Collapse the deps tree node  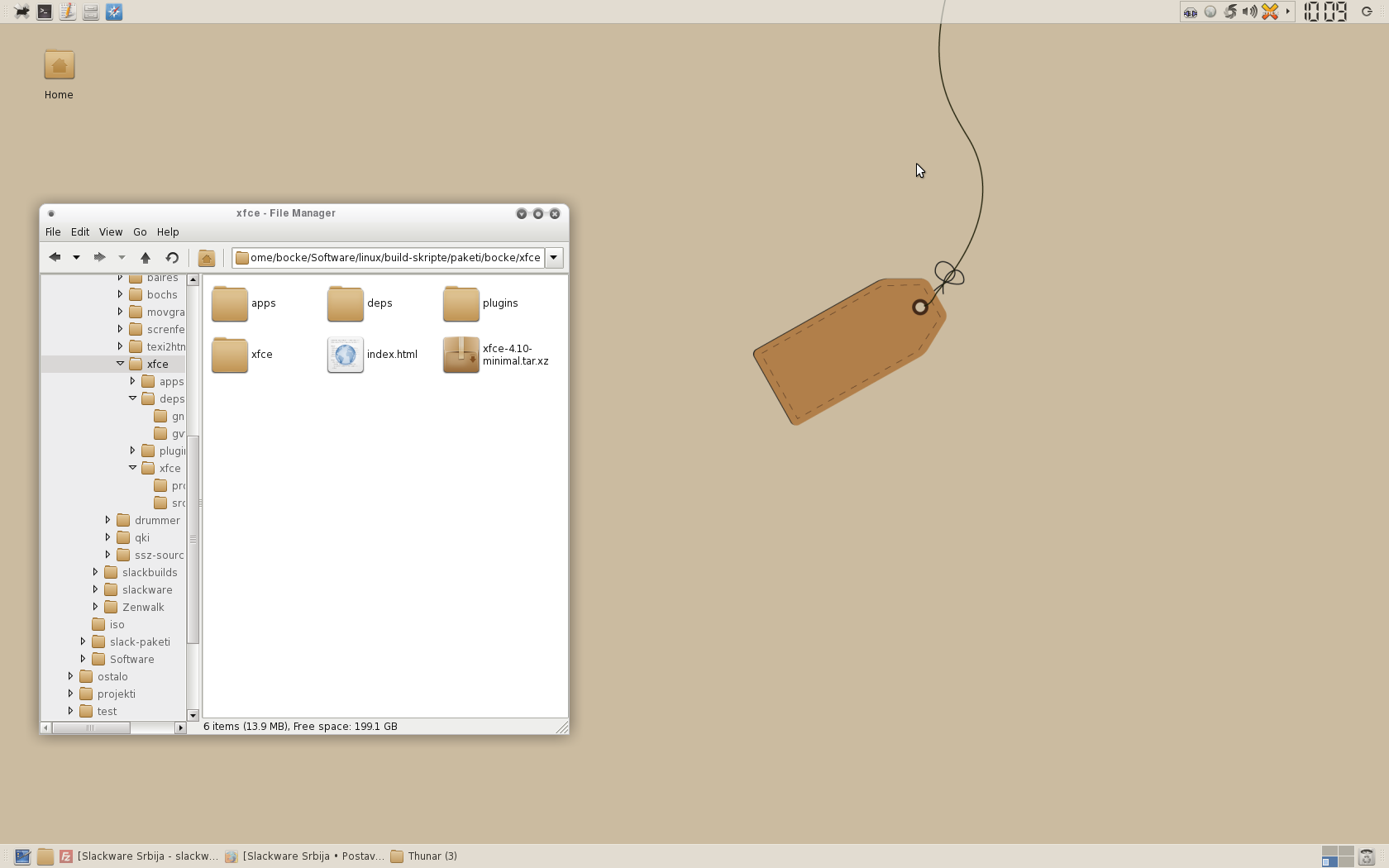point(132,398)
